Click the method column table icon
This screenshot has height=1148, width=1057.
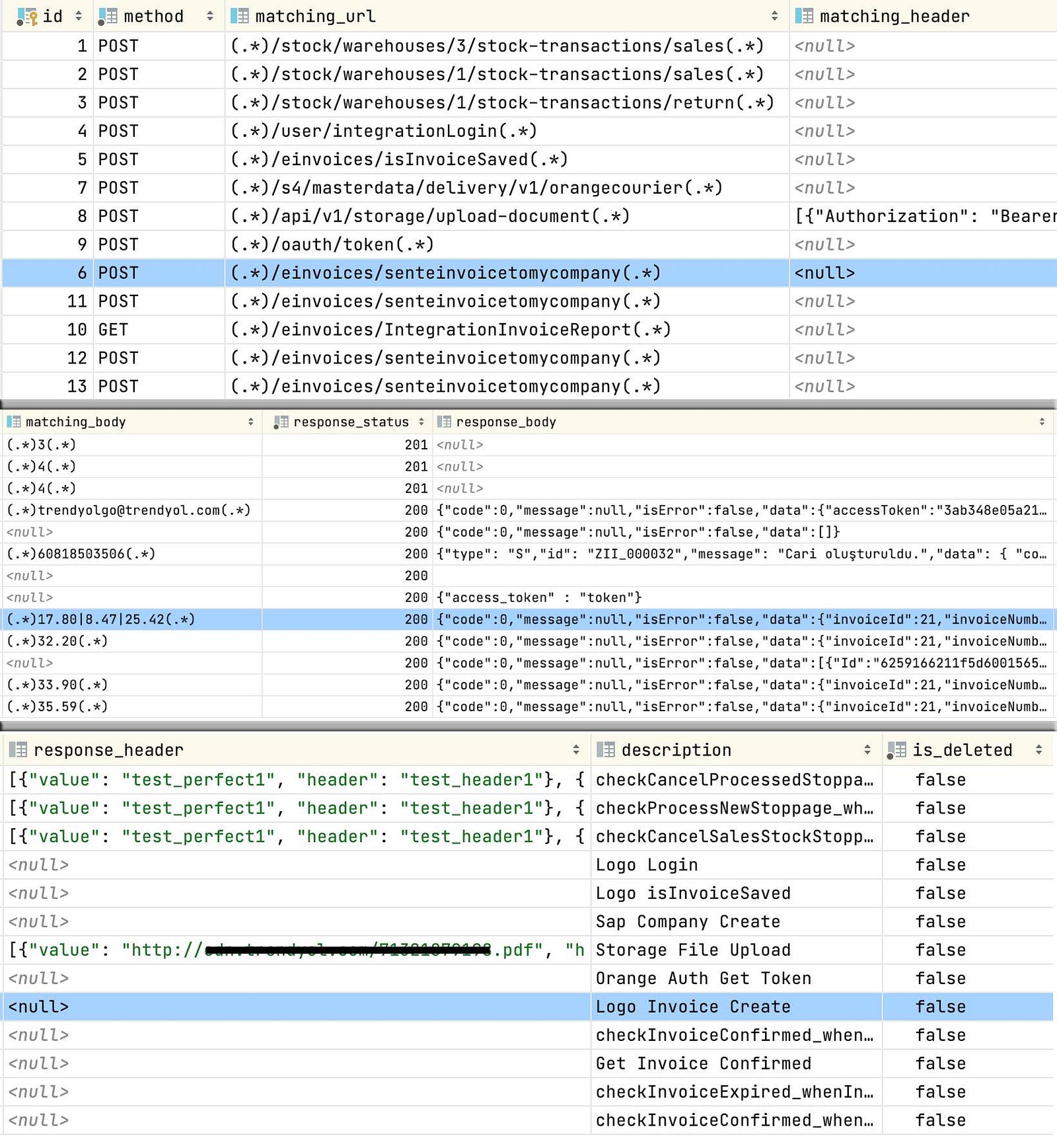click(108, 17)
